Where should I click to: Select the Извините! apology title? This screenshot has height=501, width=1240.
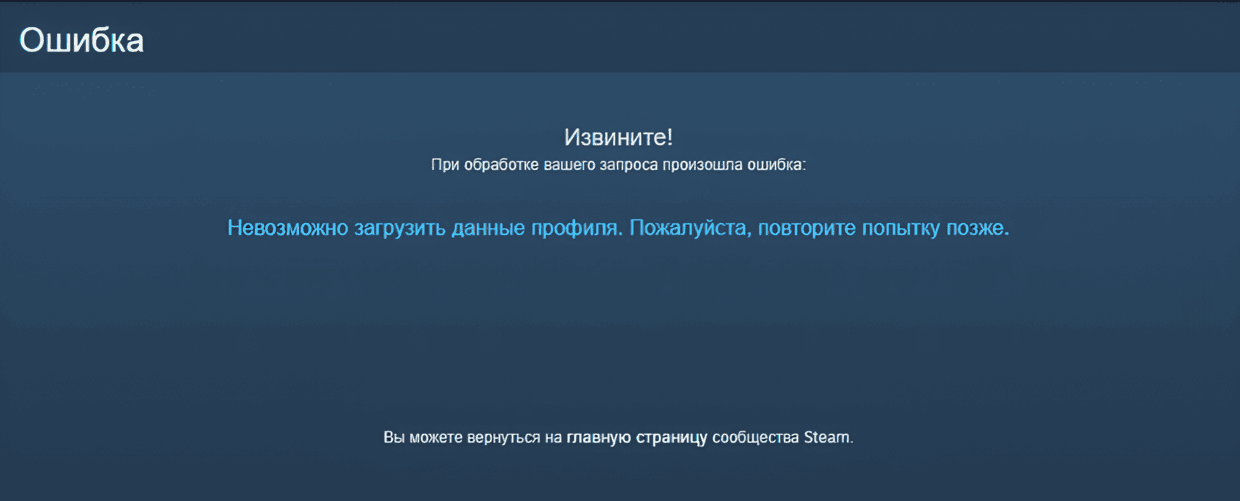click(619, 137)
